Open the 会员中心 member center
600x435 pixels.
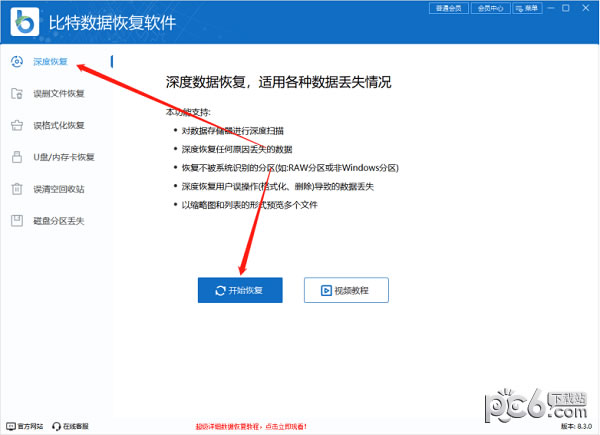(491, 8)
